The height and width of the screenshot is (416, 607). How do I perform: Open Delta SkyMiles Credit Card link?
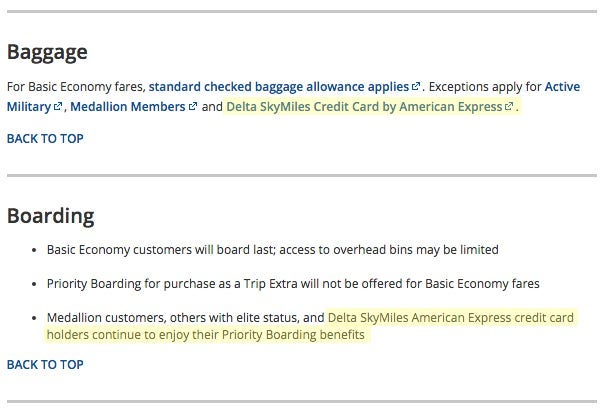tap(364, 107)
